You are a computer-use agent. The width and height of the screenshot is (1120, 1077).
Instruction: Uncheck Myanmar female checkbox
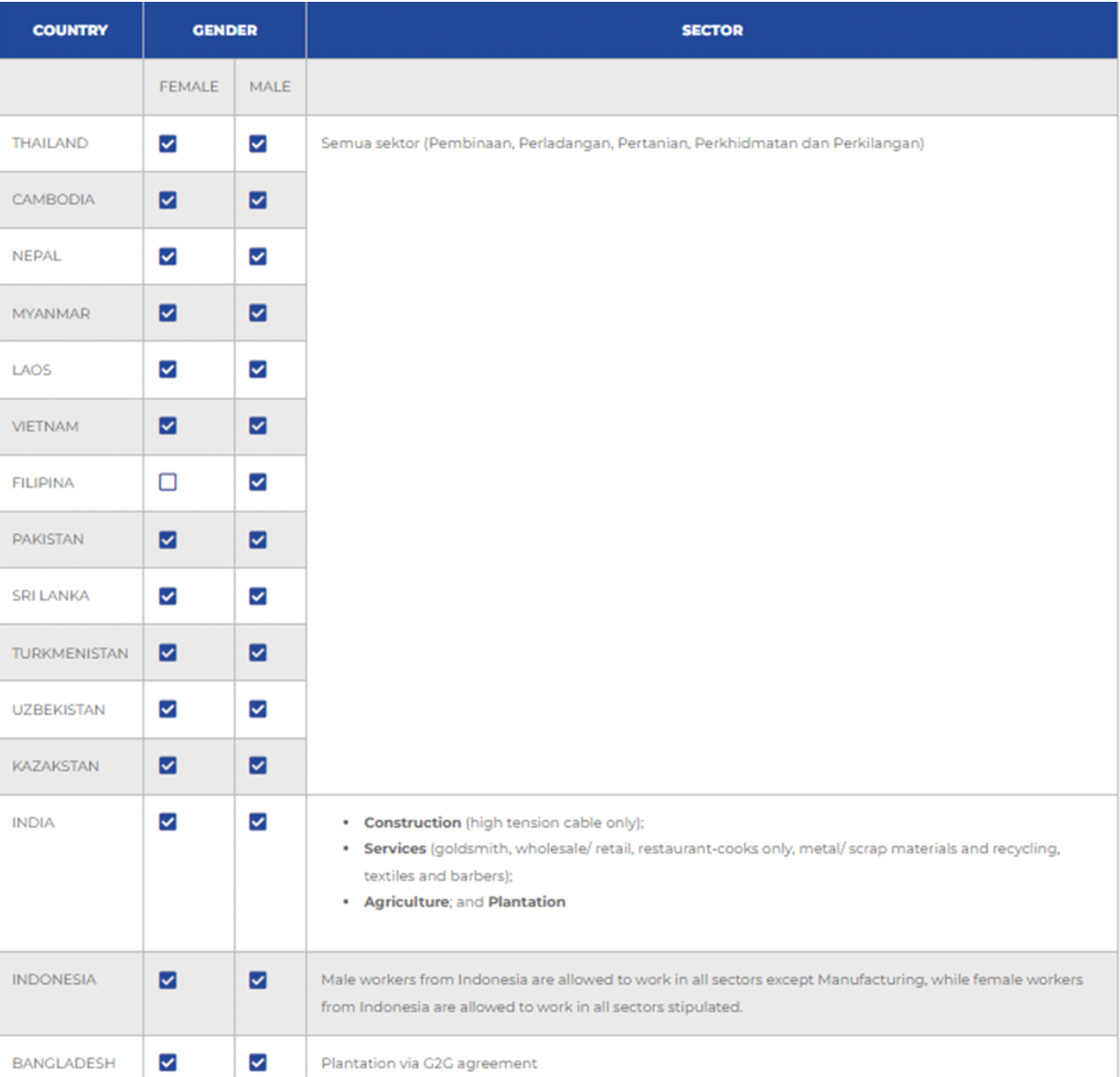pos(168,313)
